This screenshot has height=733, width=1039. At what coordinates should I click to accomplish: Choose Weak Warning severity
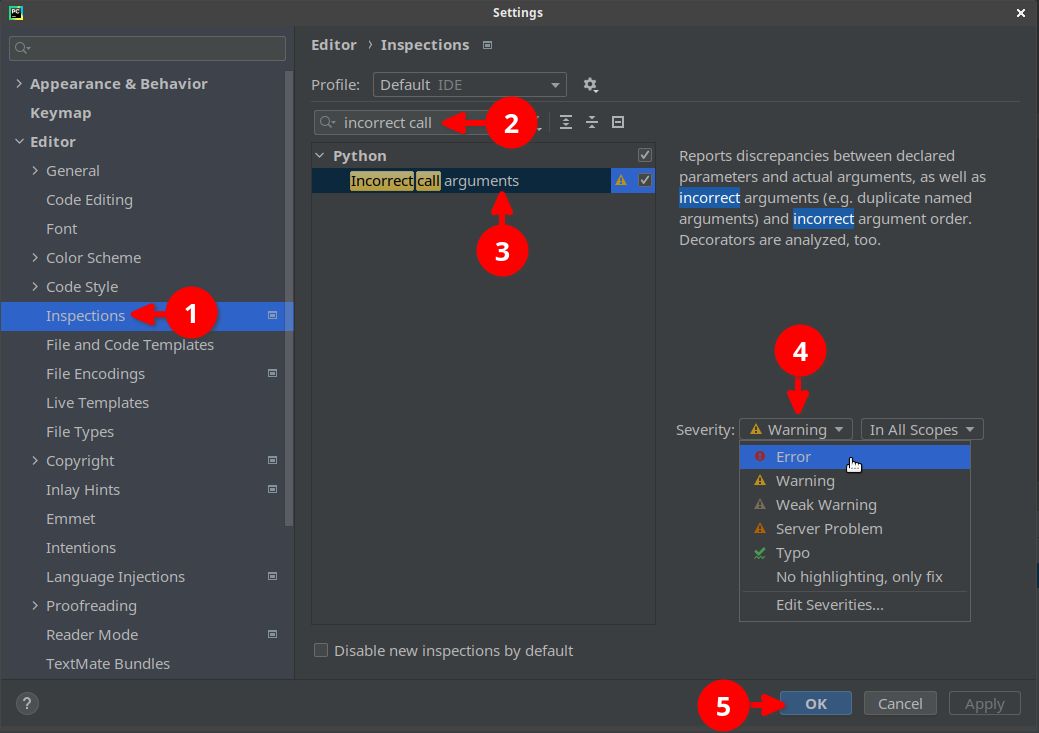tap(855, 504)
